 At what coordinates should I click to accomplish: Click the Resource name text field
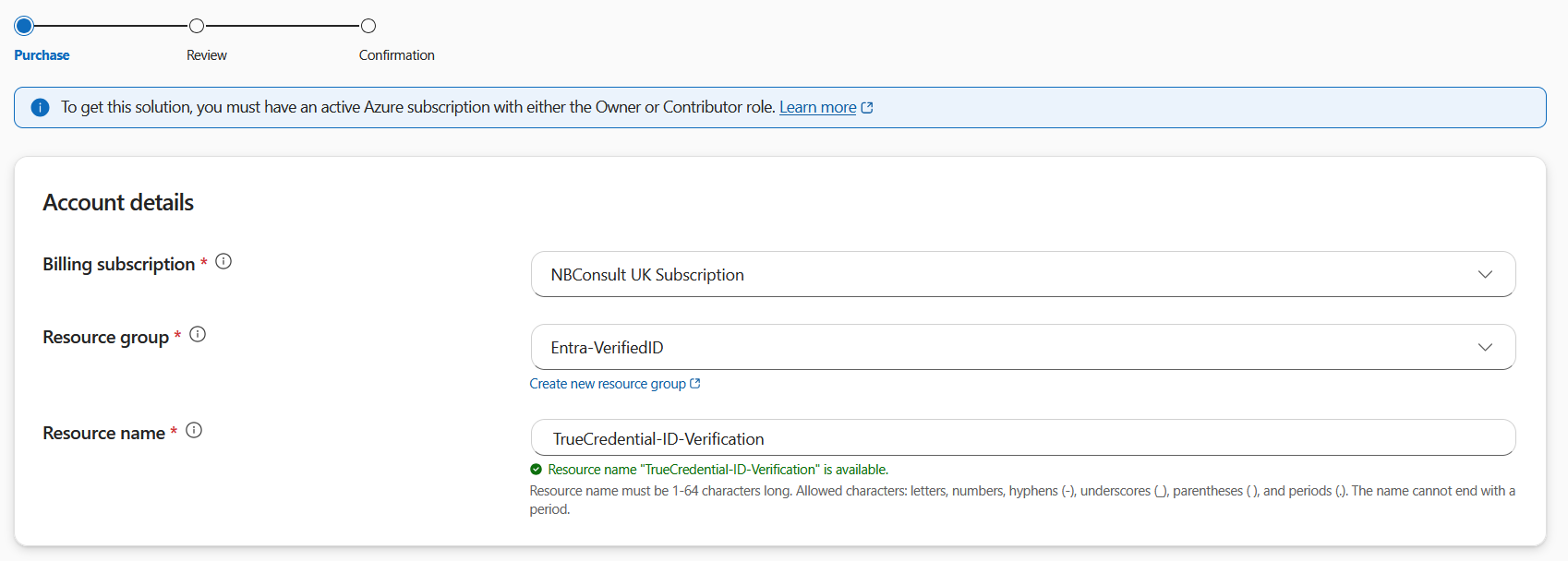[1021, 438]
